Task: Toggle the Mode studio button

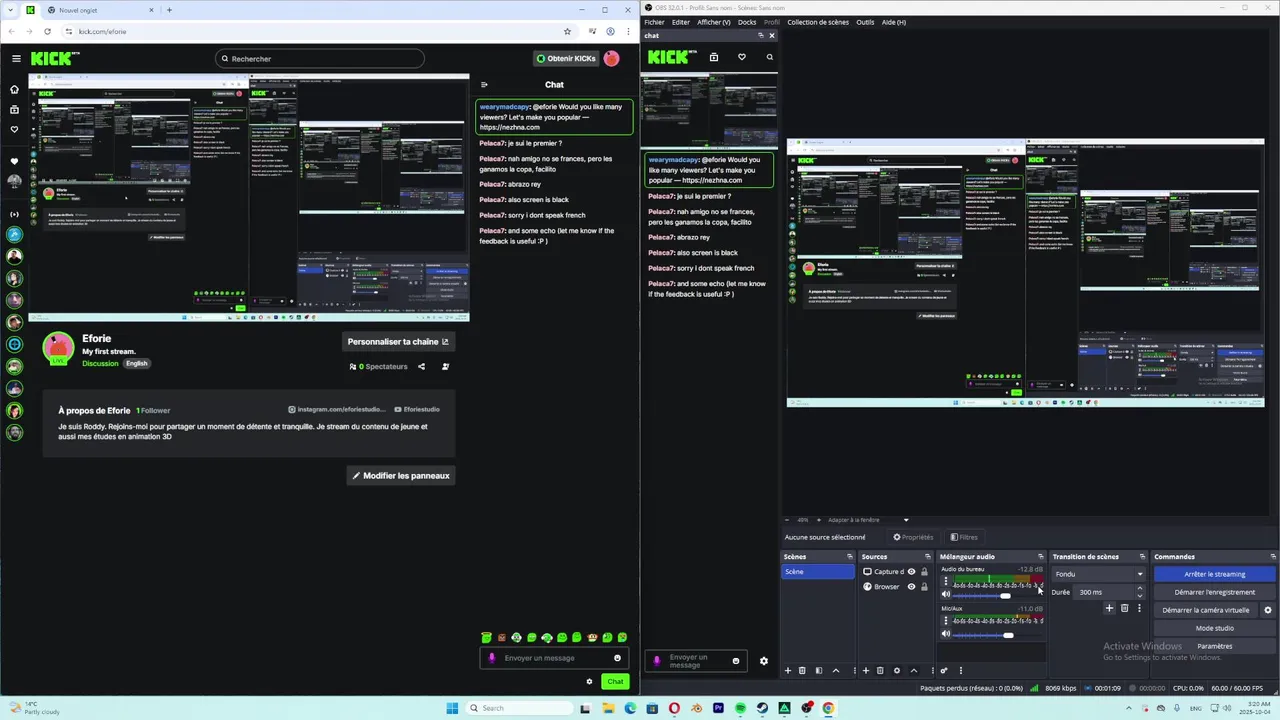Action: (1215, 628)
